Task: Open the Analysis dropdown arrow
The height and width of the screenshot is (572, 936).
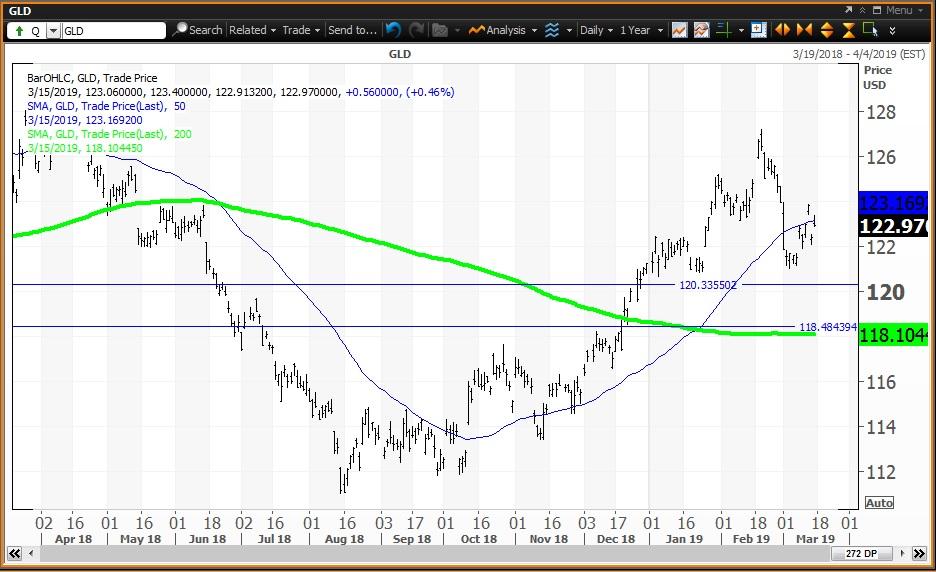Action: coord(534,30)
